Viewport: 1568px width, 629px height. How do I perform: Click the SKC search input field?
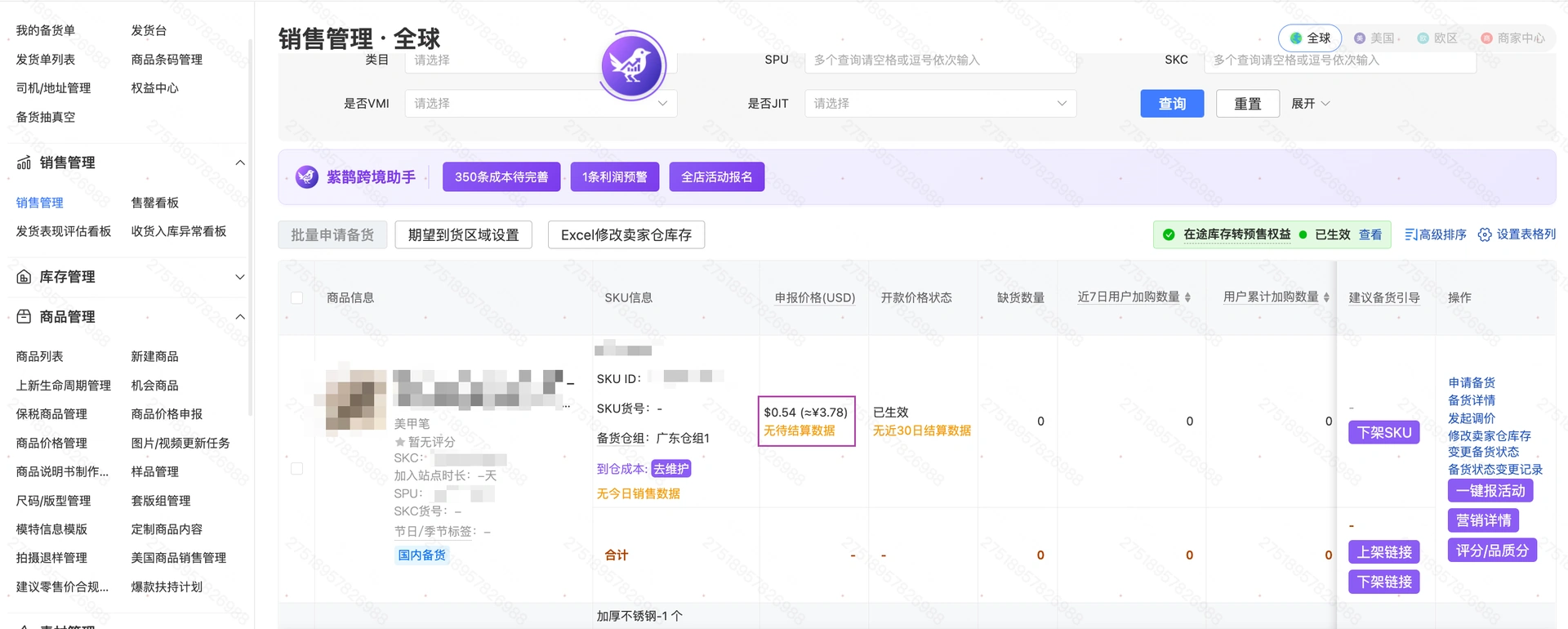pos(1340,60)
